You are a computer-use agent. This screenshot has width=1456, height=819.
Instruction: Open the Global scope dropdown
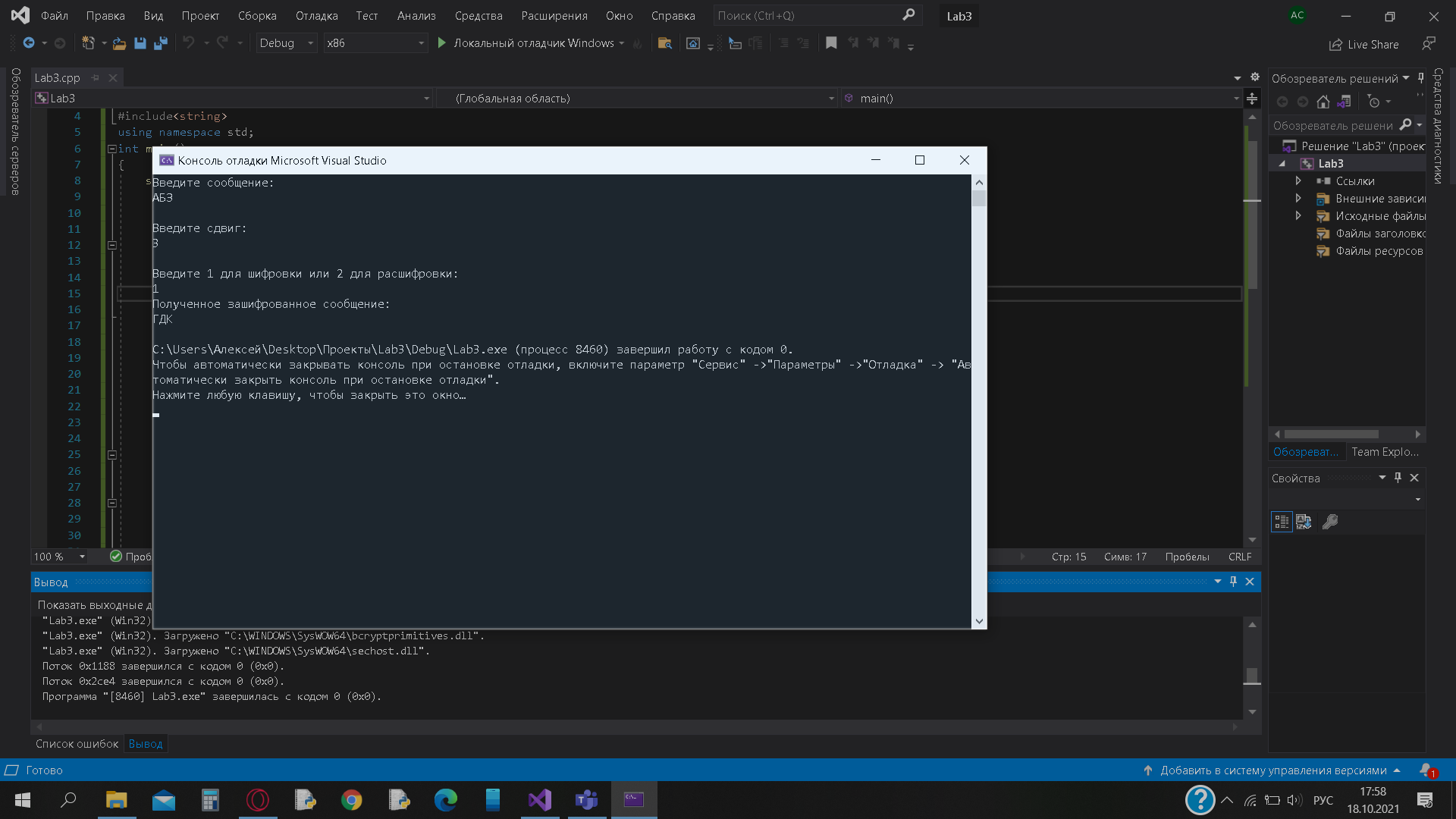(637, 99)
